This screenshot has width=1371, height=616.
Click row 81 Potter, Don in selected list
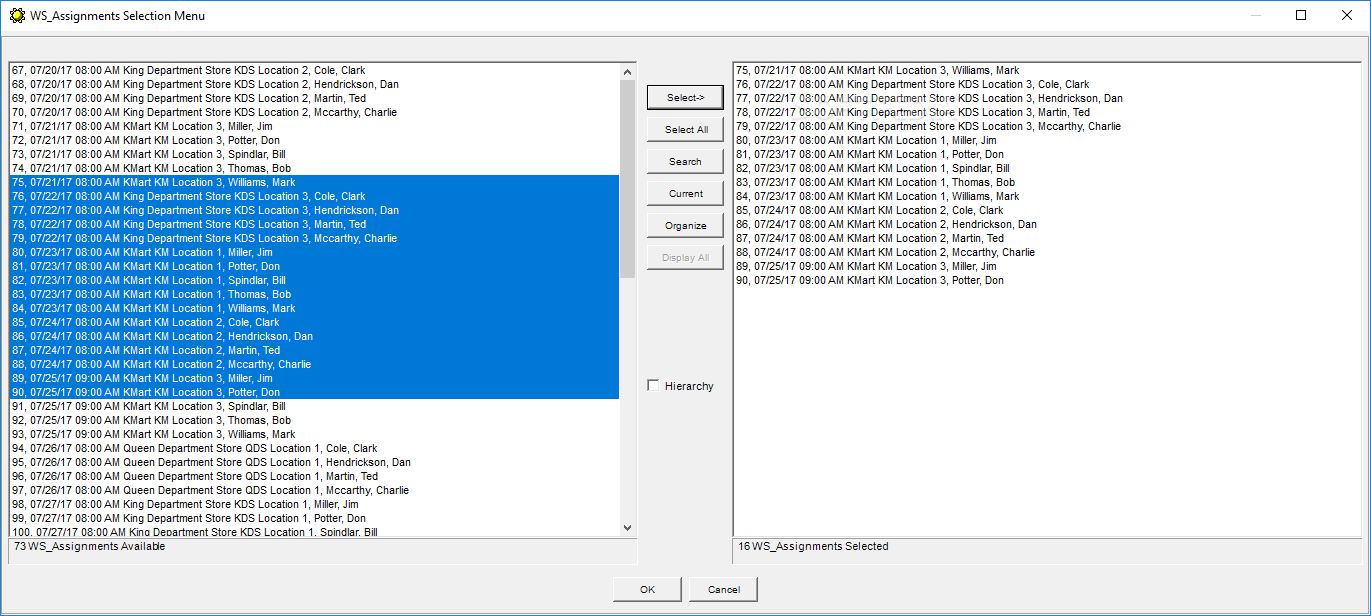click(1047, 154)
